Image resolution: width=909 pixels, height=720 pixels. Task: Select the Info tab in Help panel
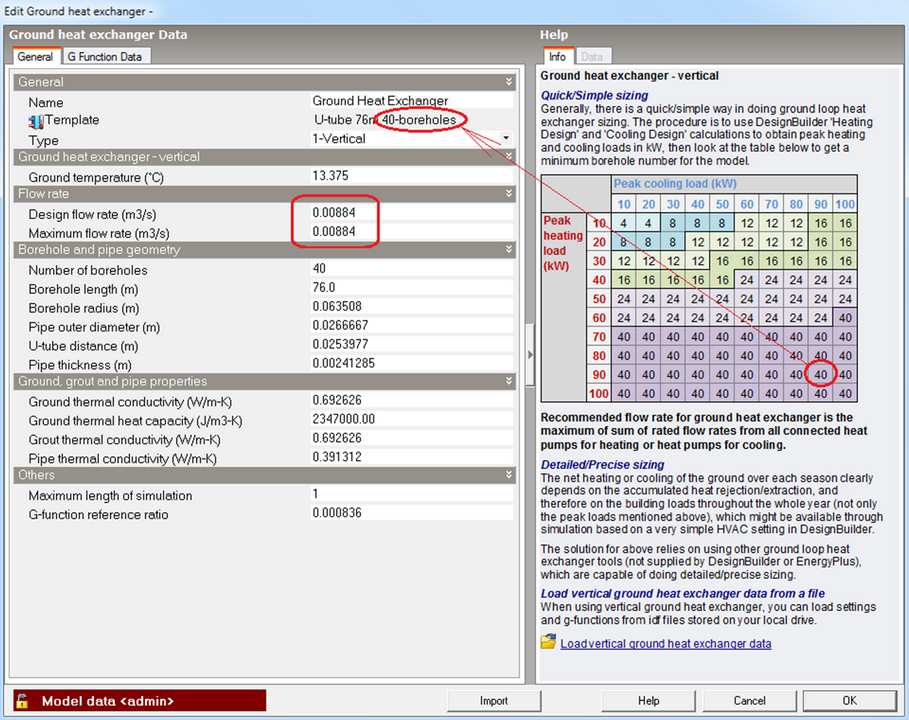coord(557,57)
